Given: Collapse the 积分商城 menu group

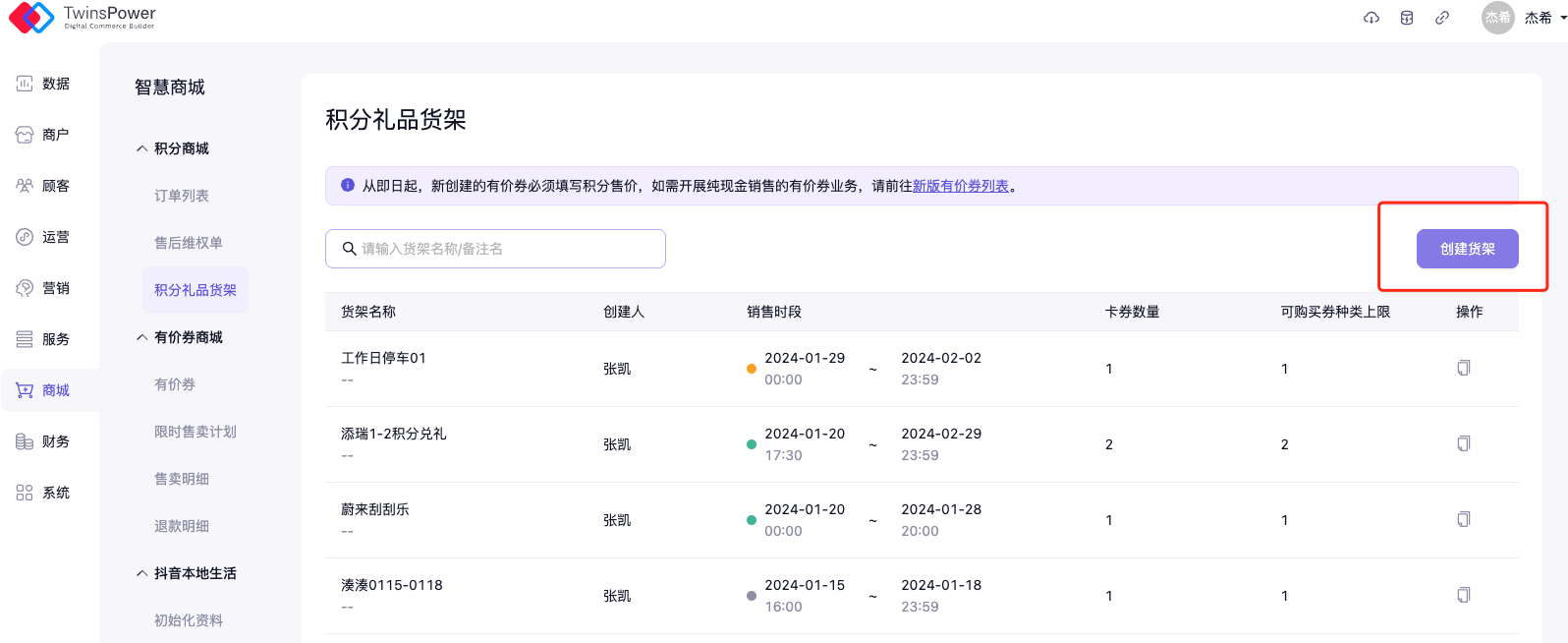Looking at the screenshot, I should (181, 148).
